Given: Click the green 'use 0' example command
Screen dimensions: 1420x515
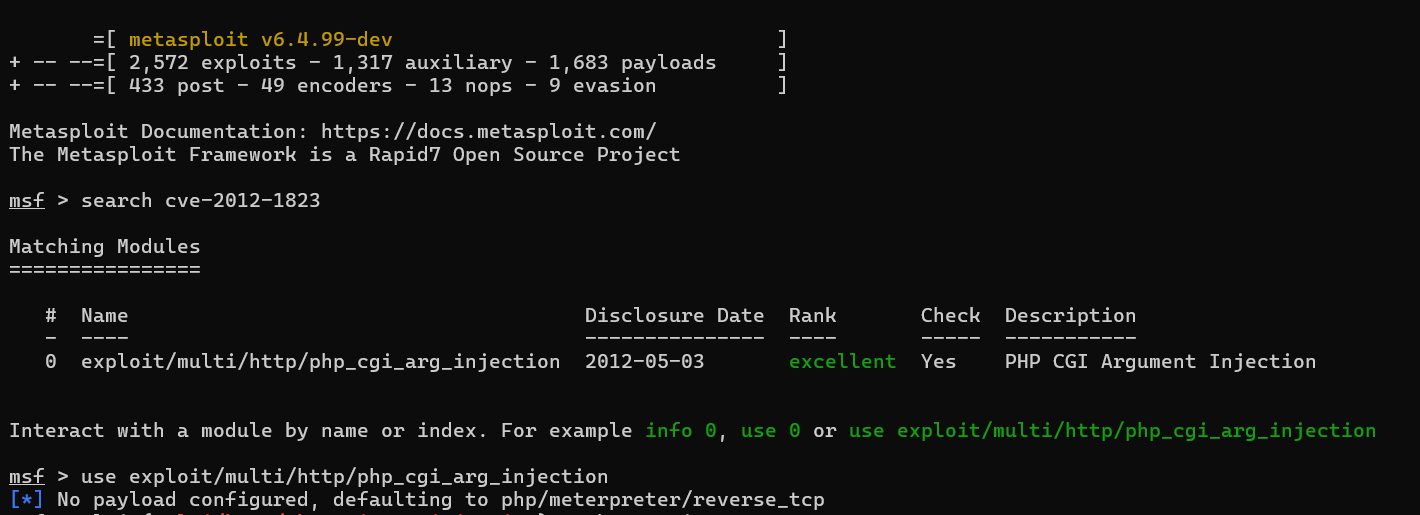Looking at the screenshot, I should [770, 431].
